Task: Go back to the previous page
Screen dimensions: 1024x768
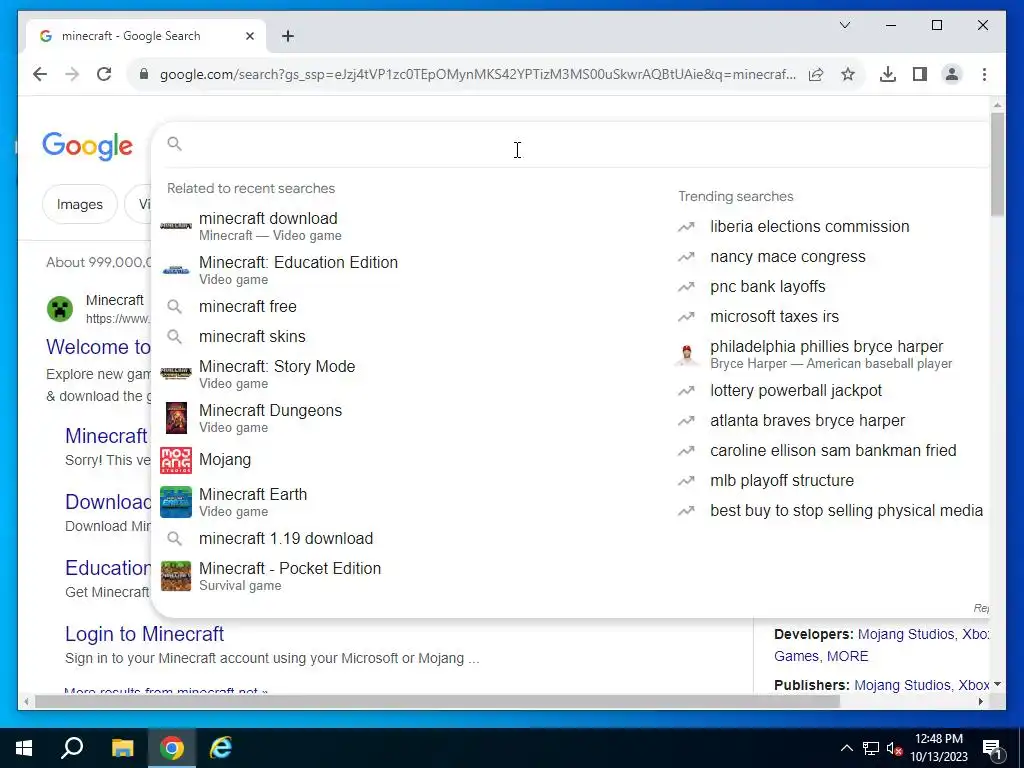Action: click(x=40, y=74)
